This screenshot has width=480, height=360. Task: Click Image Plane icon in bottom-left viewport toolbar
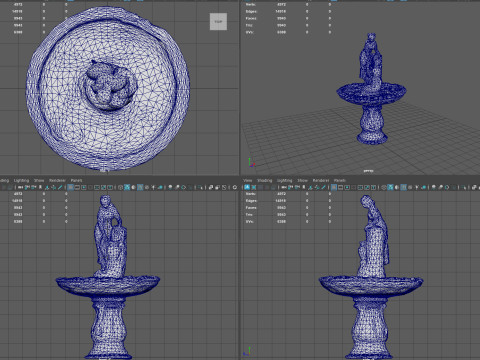tap(47, 187)
